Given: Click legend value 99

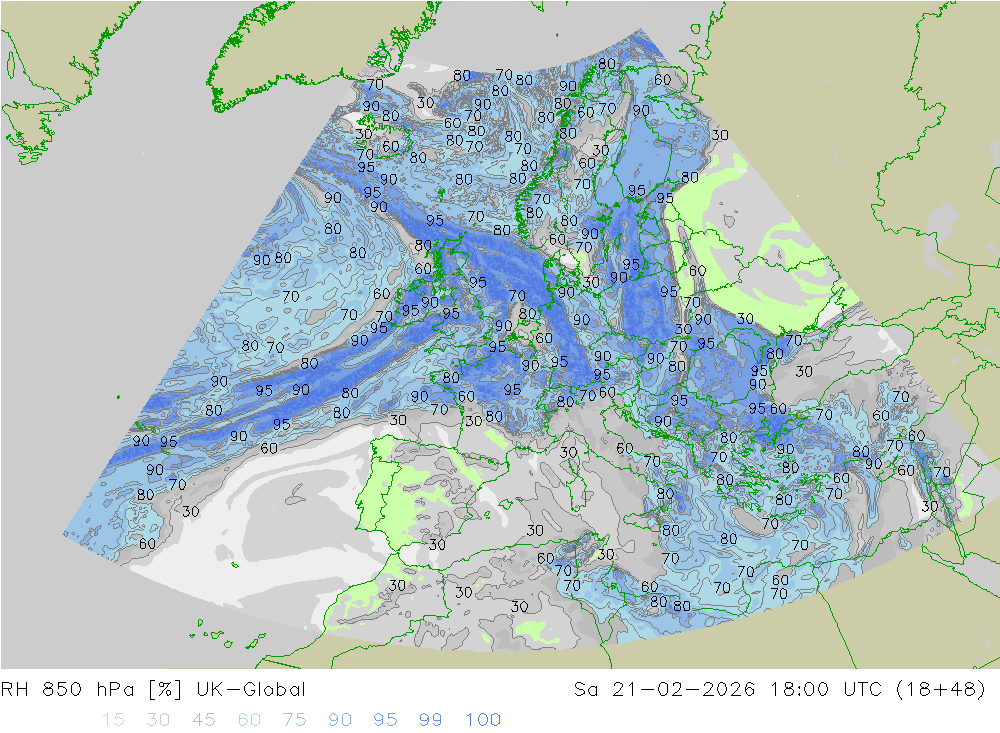Looking at the screenshot, I should (x=430, y=720).
